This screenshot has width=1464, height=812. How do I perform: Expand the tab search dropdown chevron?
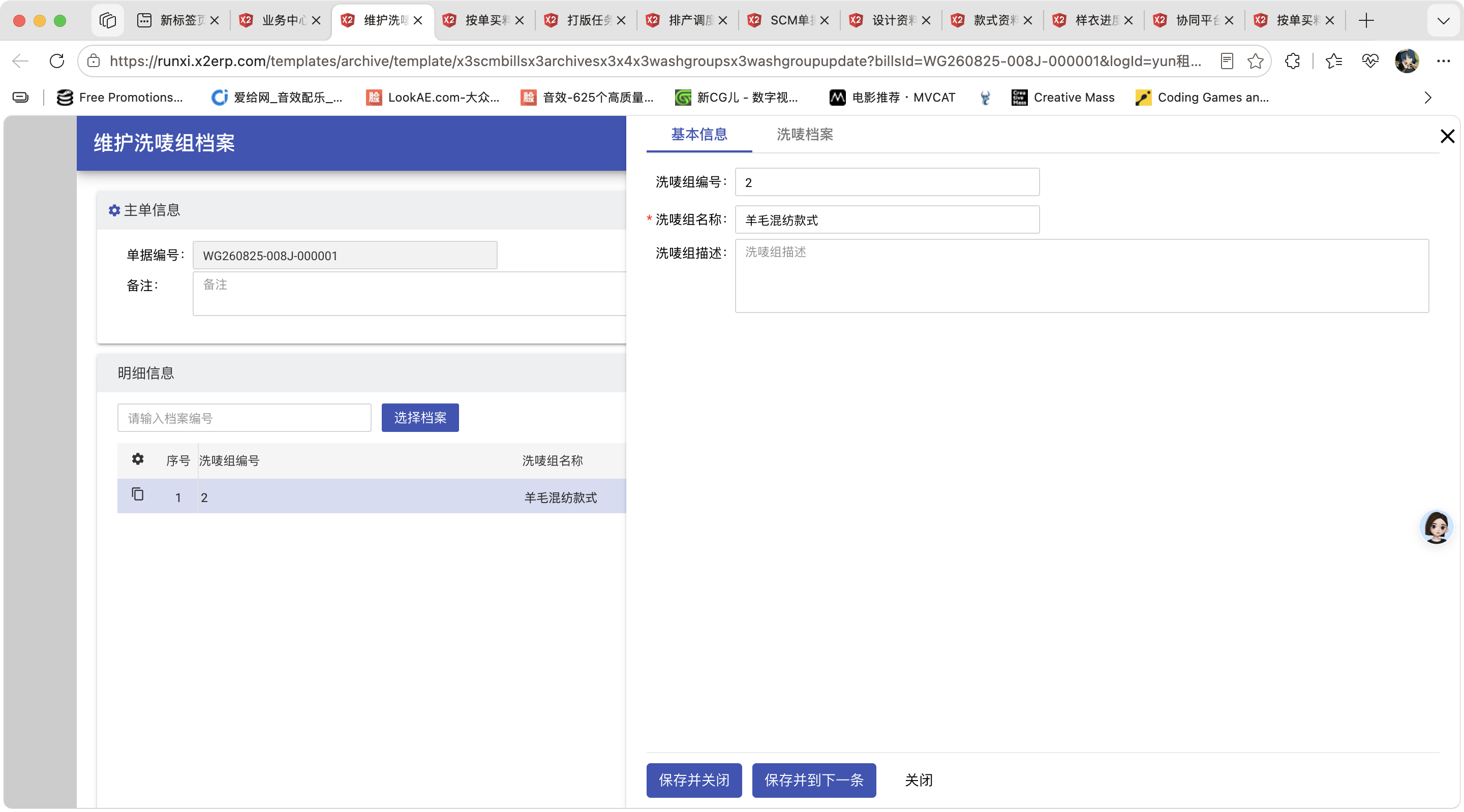point(1443,20)
